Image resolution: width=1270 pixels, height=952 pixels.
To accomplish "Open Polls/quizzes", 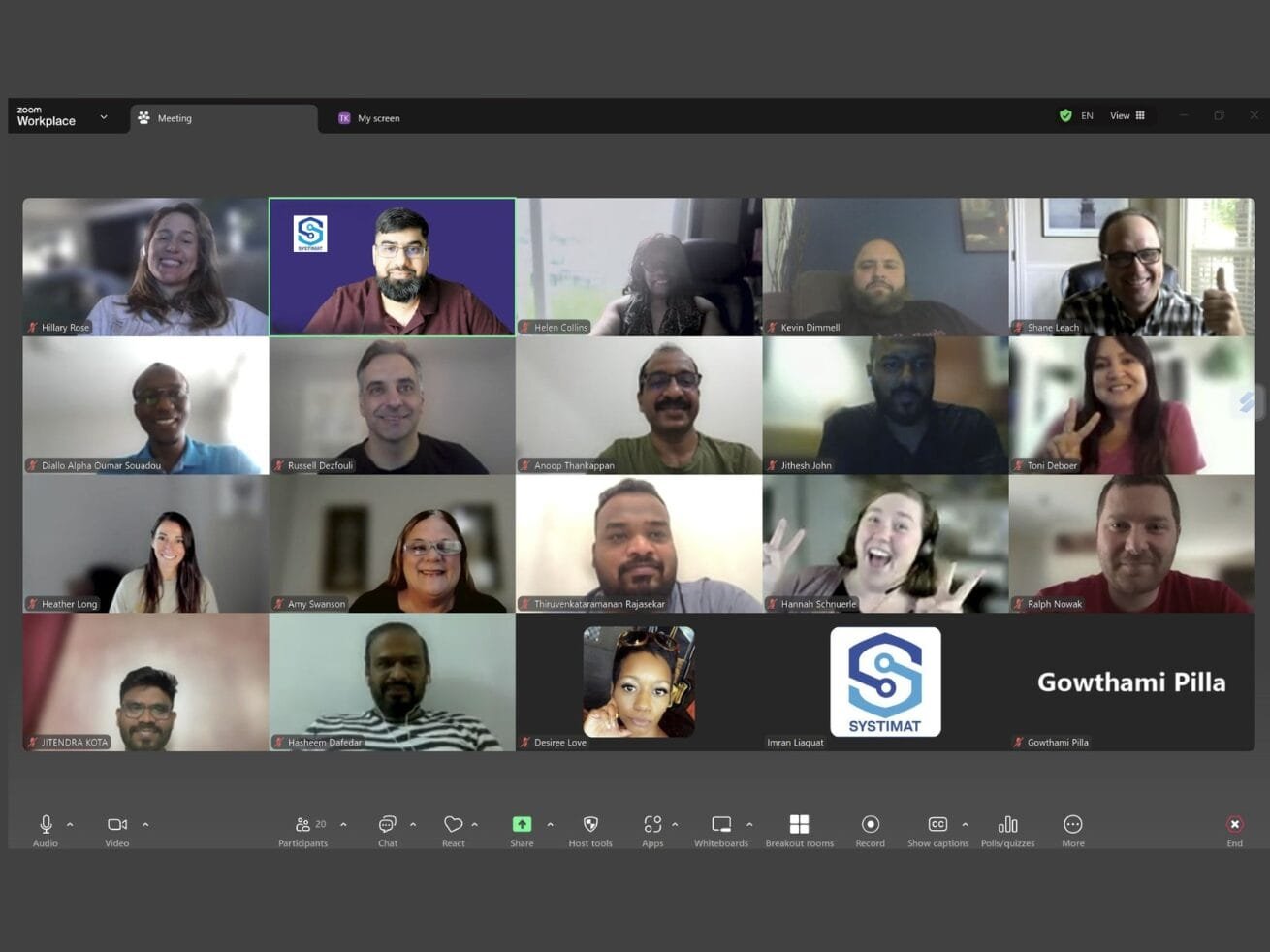I will click(1007, 825).
